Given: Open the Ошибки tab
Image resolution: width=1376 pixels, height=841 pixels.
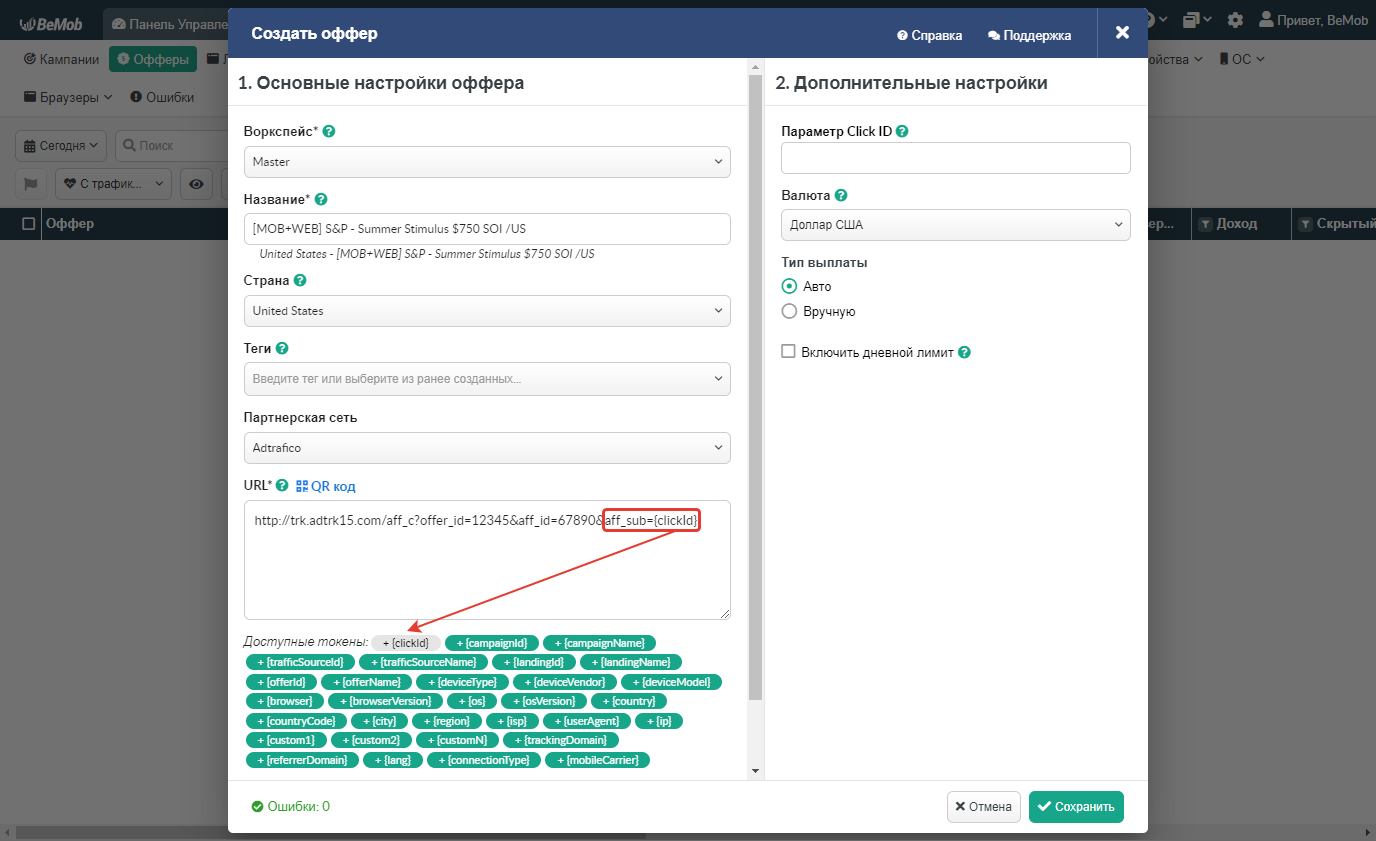Looking at the screenshot, I should [162, 98].
